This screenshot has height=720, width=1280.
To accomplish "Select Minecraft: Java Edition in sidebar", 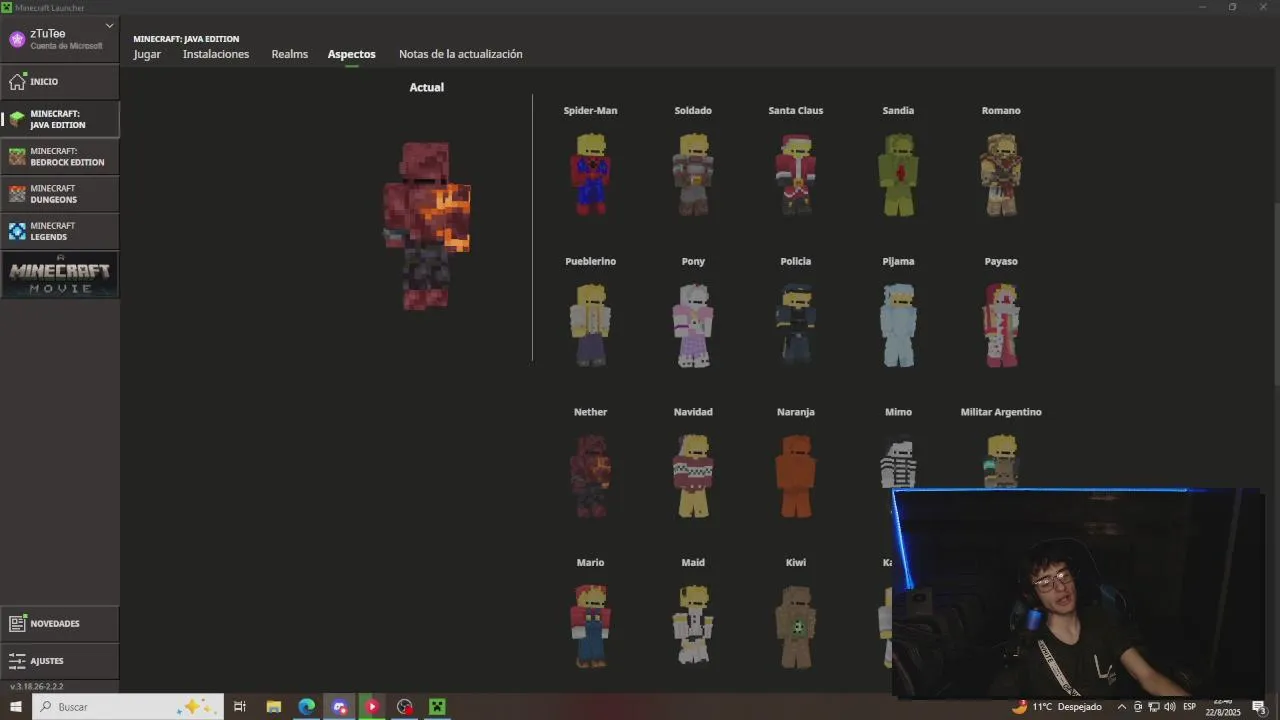I will coord(60,119).
